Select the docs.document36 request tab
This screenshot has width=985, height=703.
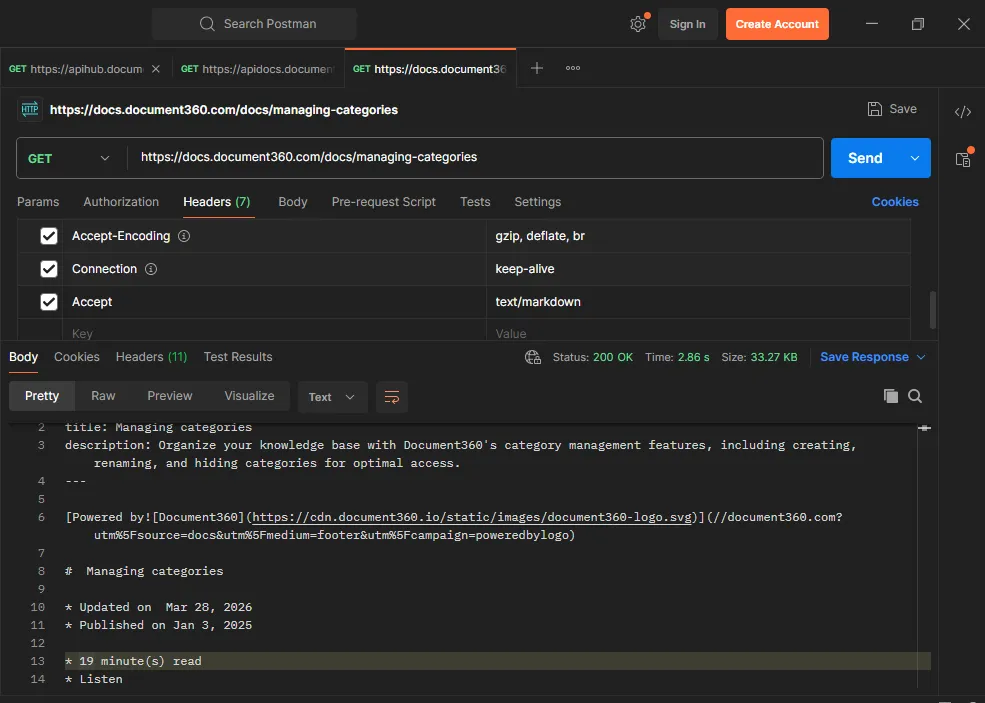[430, 68]
